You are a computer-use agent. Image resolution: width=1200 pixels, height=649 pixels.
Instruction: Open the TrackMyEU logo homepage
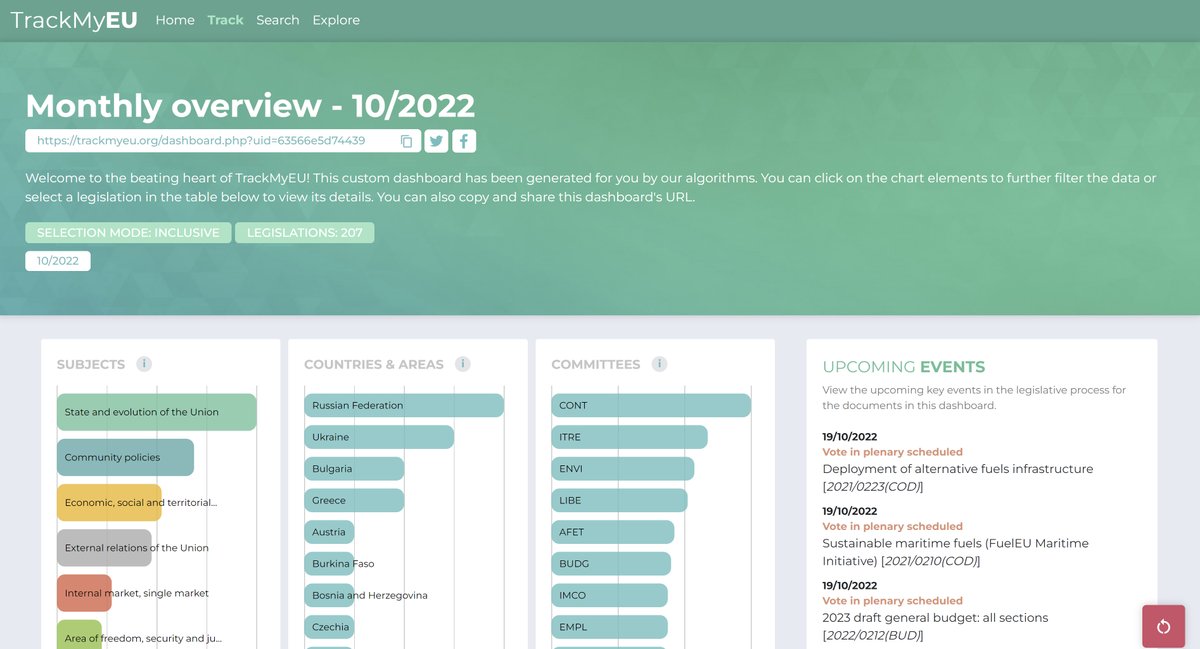point(74,20)
